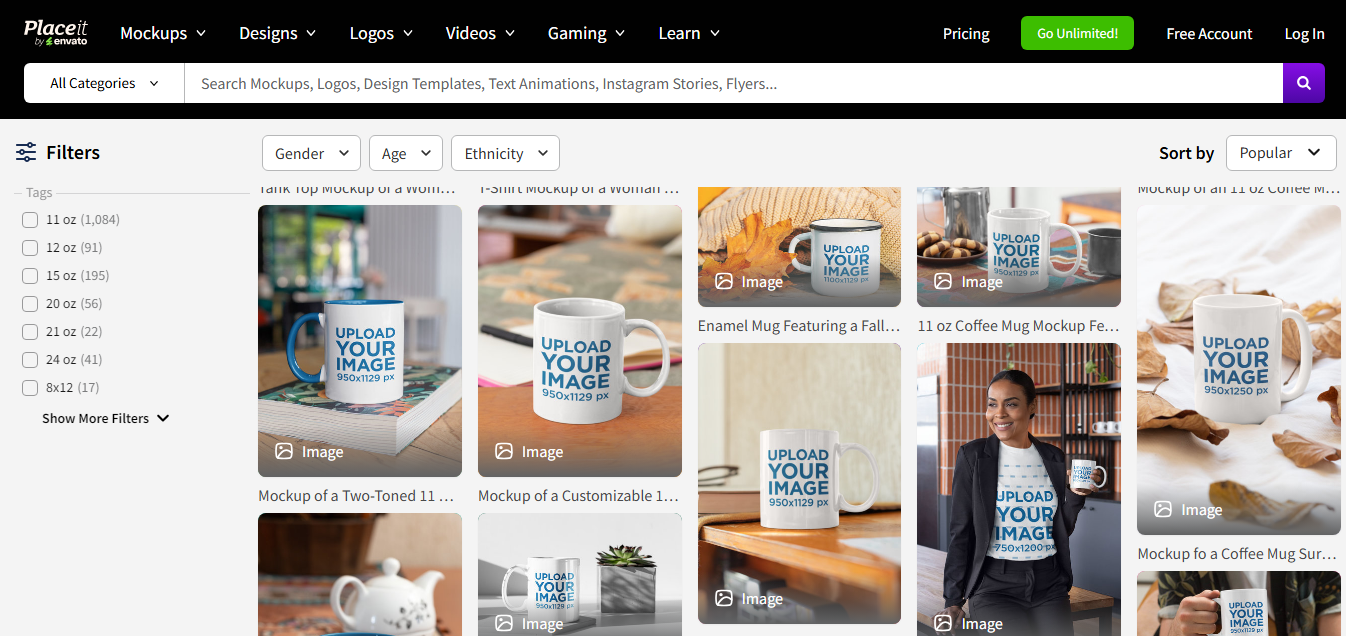Check the 21 oz tag filter
The image size is (1346, 636).
pyautogui.click(x=30, y=331)
